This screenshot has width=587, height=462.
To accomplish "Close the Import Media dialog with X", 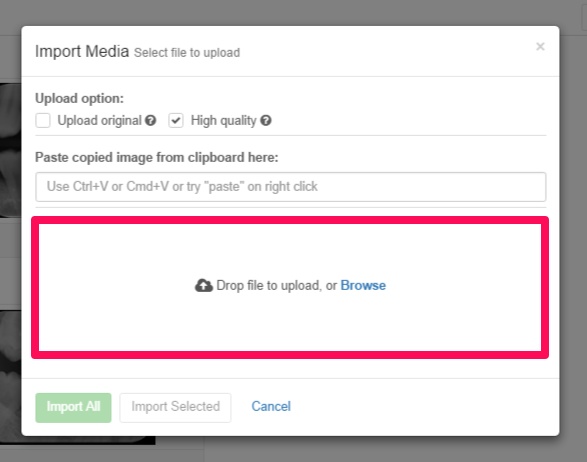I will pos(540,46).
